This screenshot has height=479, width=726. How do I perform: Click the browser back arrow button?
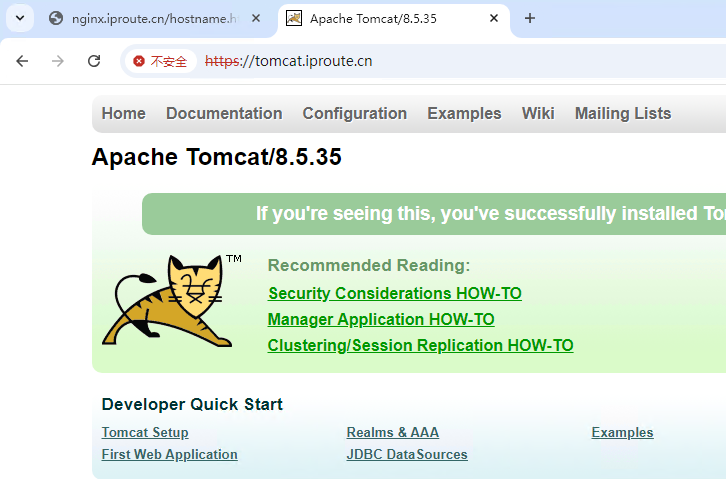point(22,61)
